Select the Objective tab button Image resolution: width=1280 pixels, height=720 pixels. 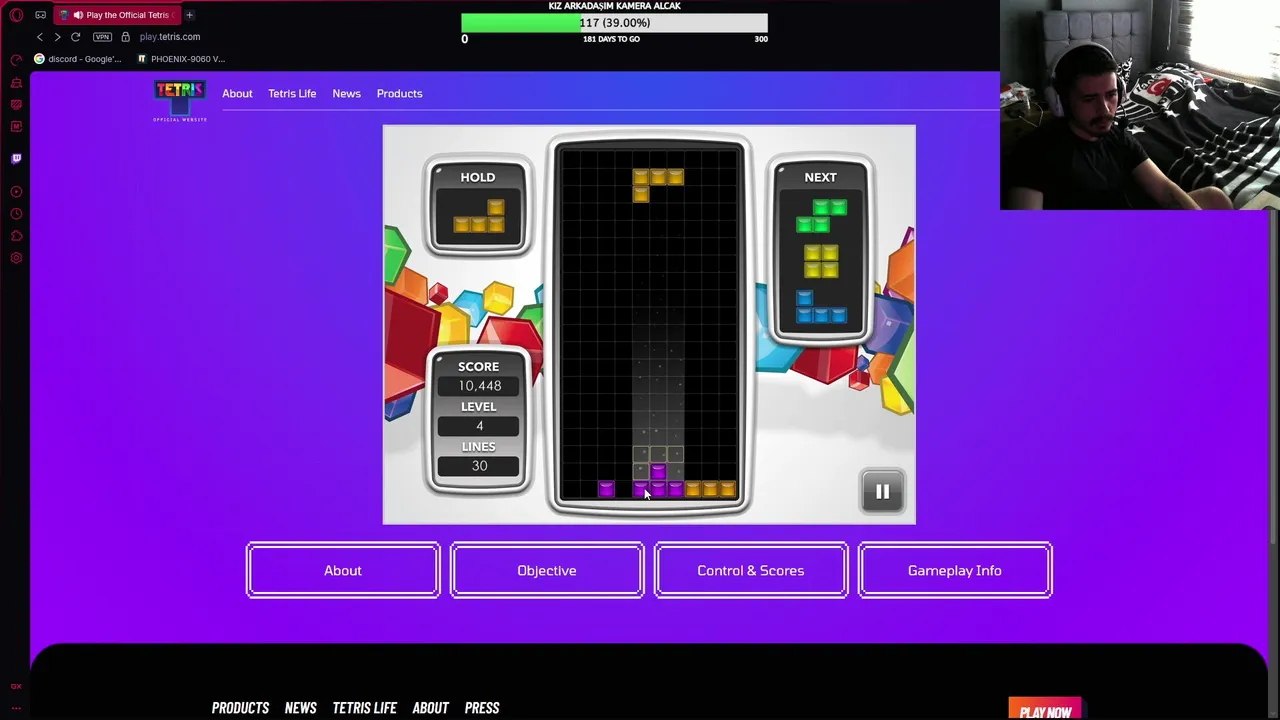coord(547,570)
